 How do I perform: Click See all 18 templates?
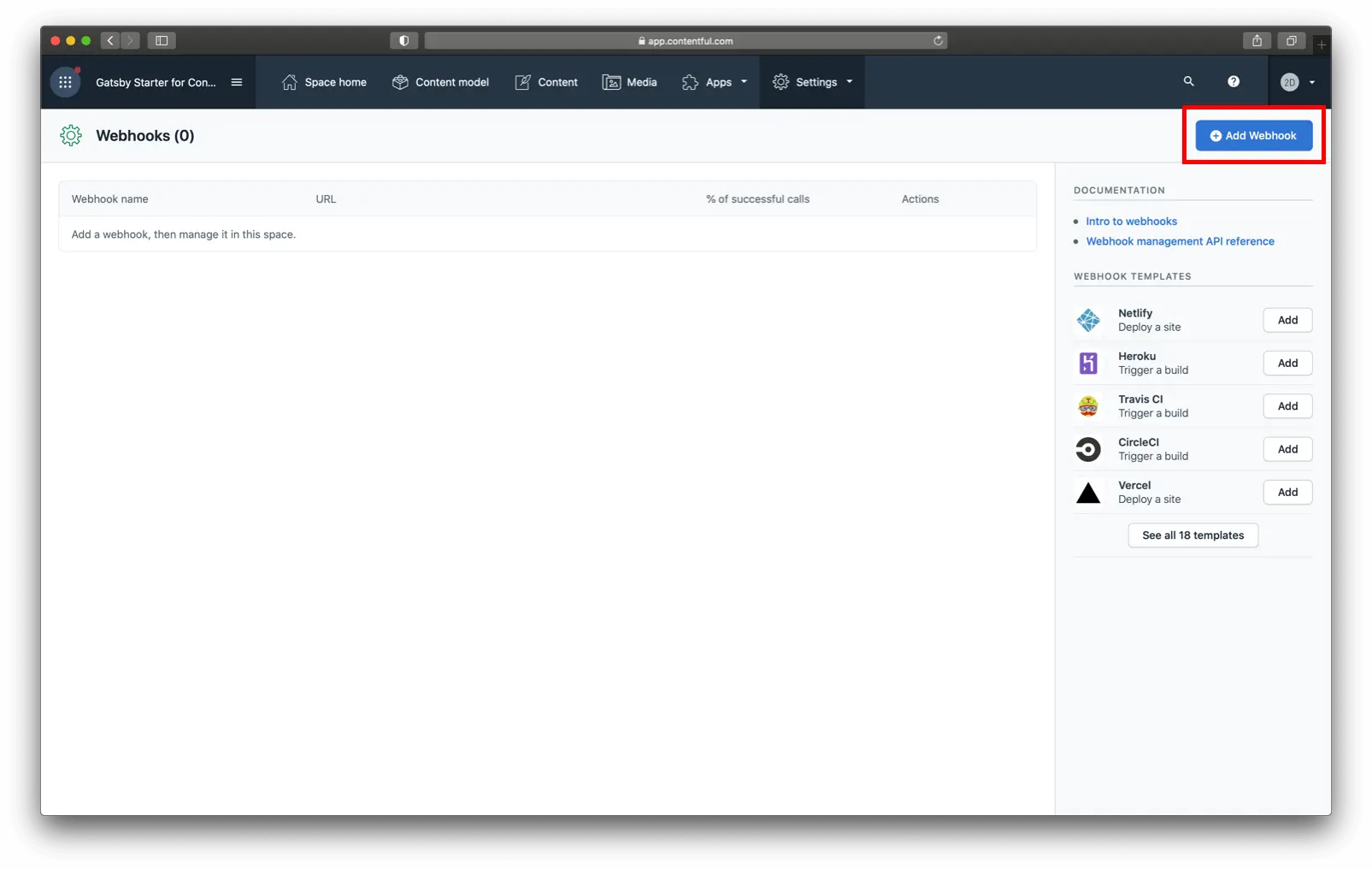click(x=1192, y=535)
